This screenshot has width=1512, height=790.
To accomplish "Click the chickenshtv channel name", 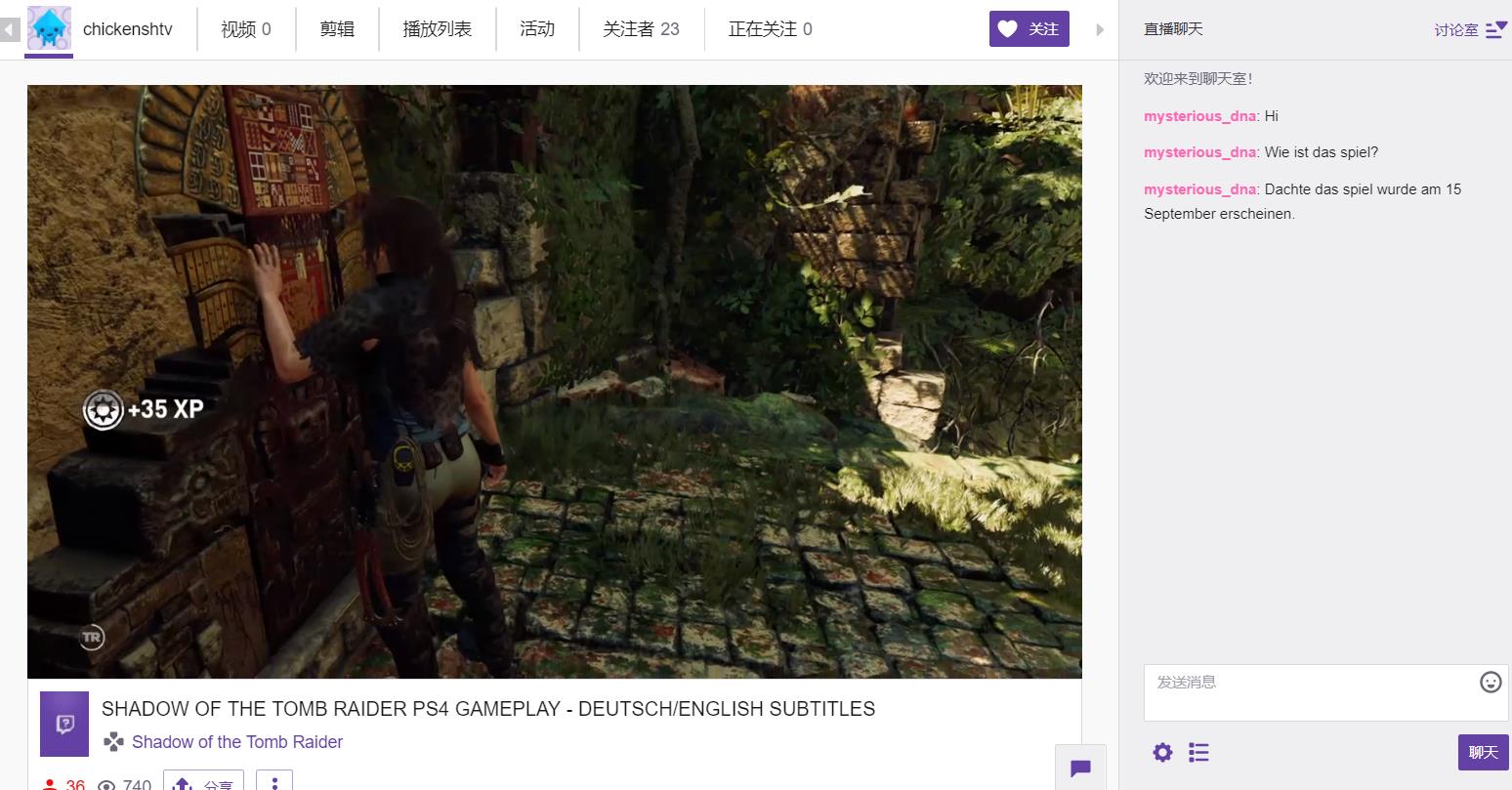I will pos(128,29).
